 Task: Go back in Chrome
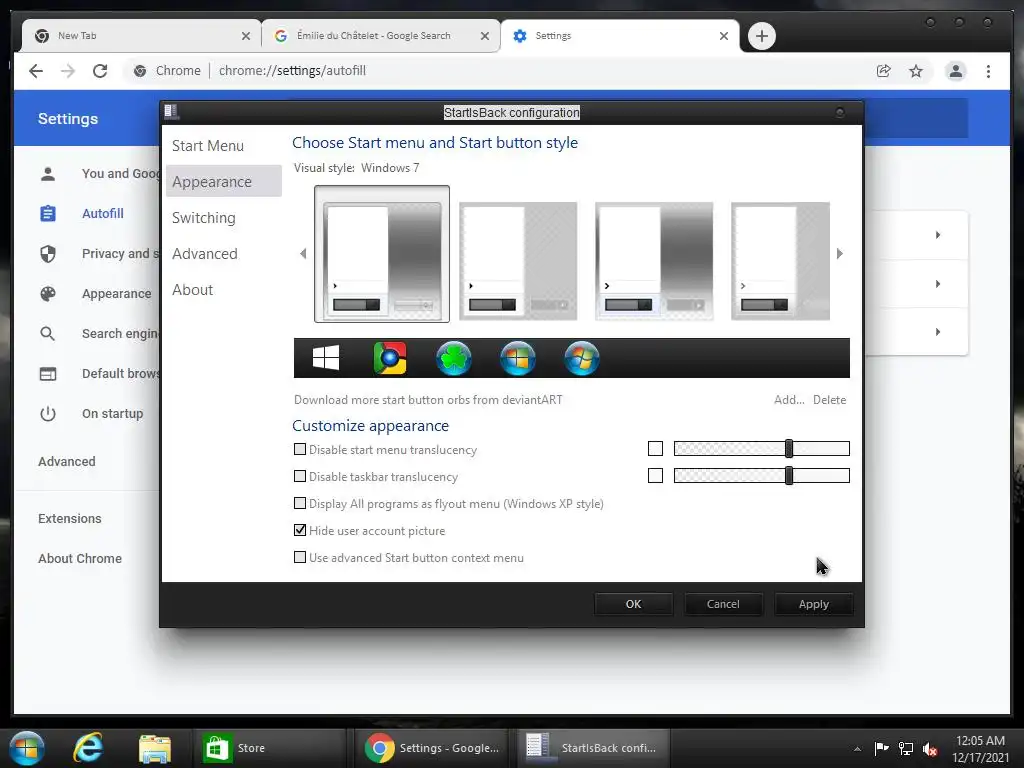36,71
